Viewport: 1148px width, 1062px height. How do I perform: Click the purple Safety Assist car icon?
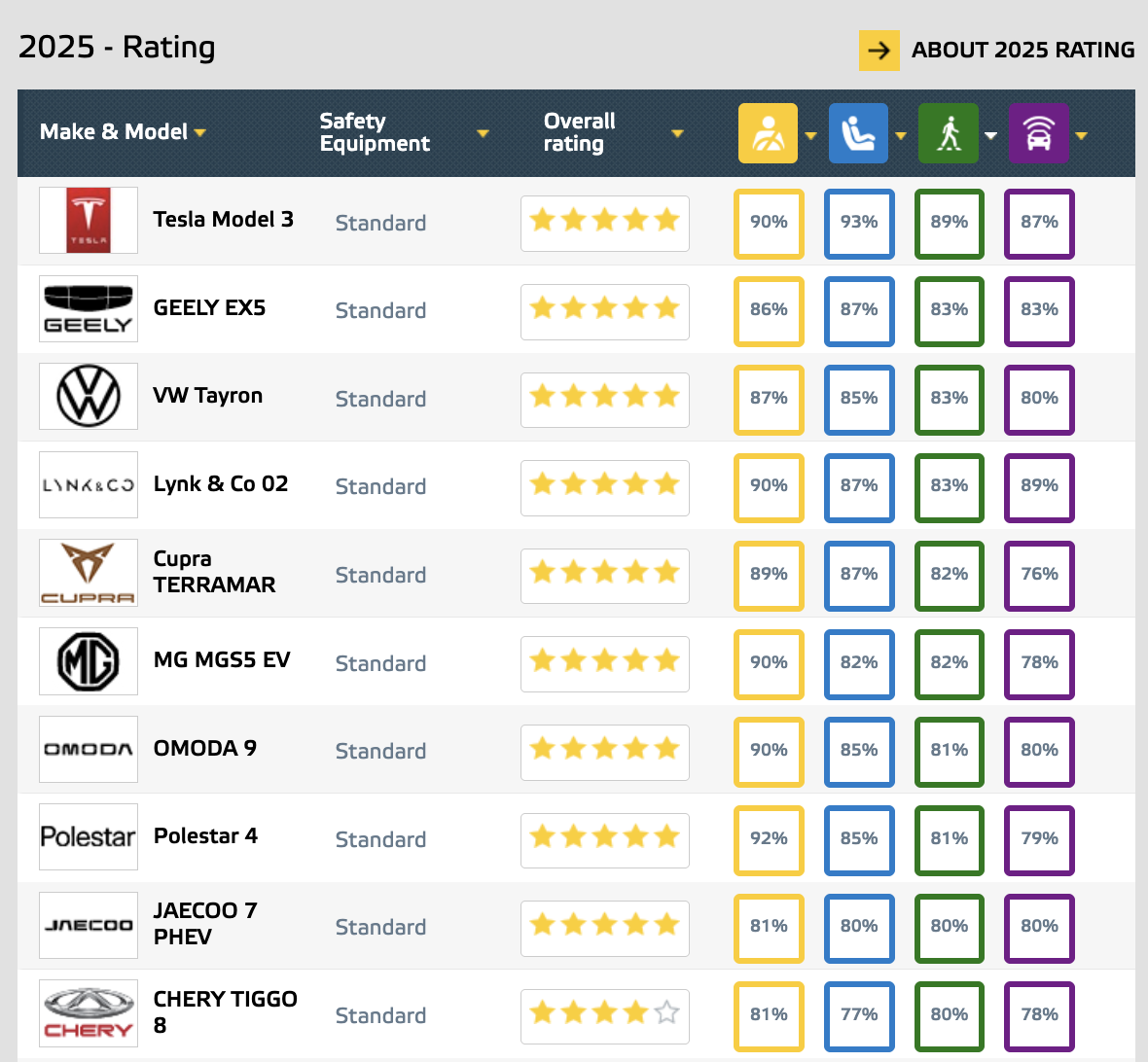point(1038,133)
